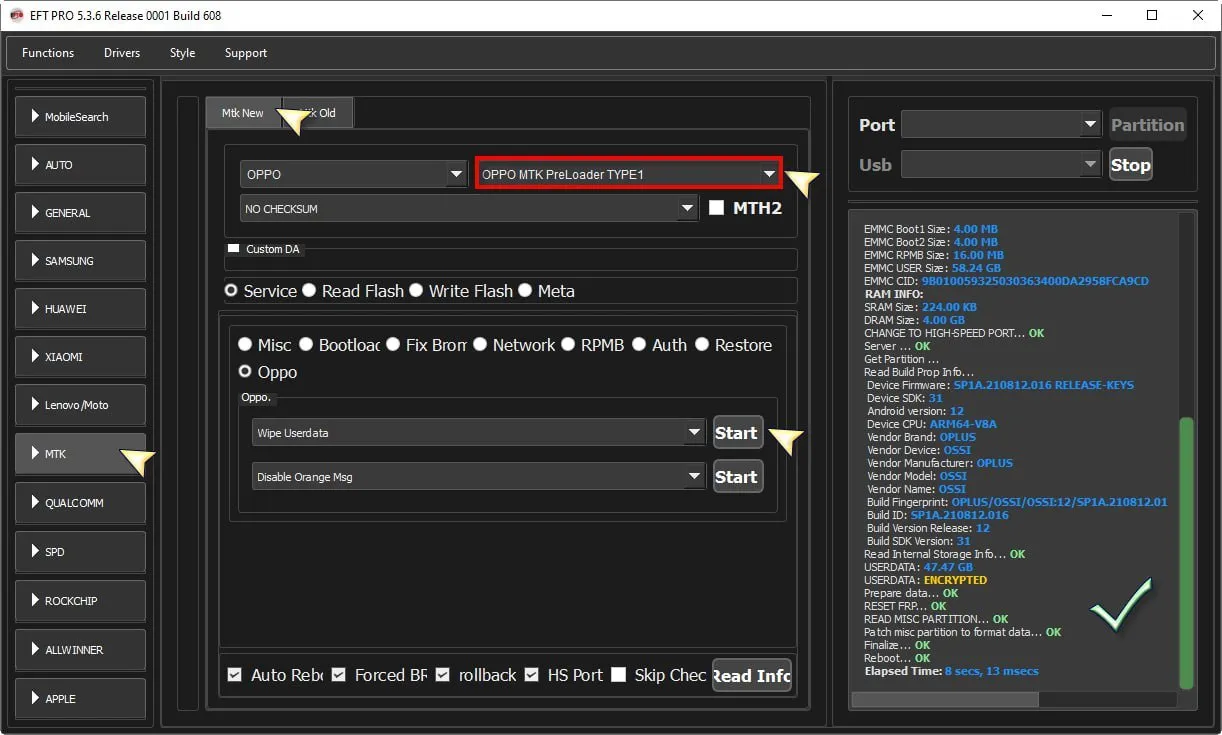Click the EFT PRO app icon in title bar

pyautogui.click(x=16, y=16)
